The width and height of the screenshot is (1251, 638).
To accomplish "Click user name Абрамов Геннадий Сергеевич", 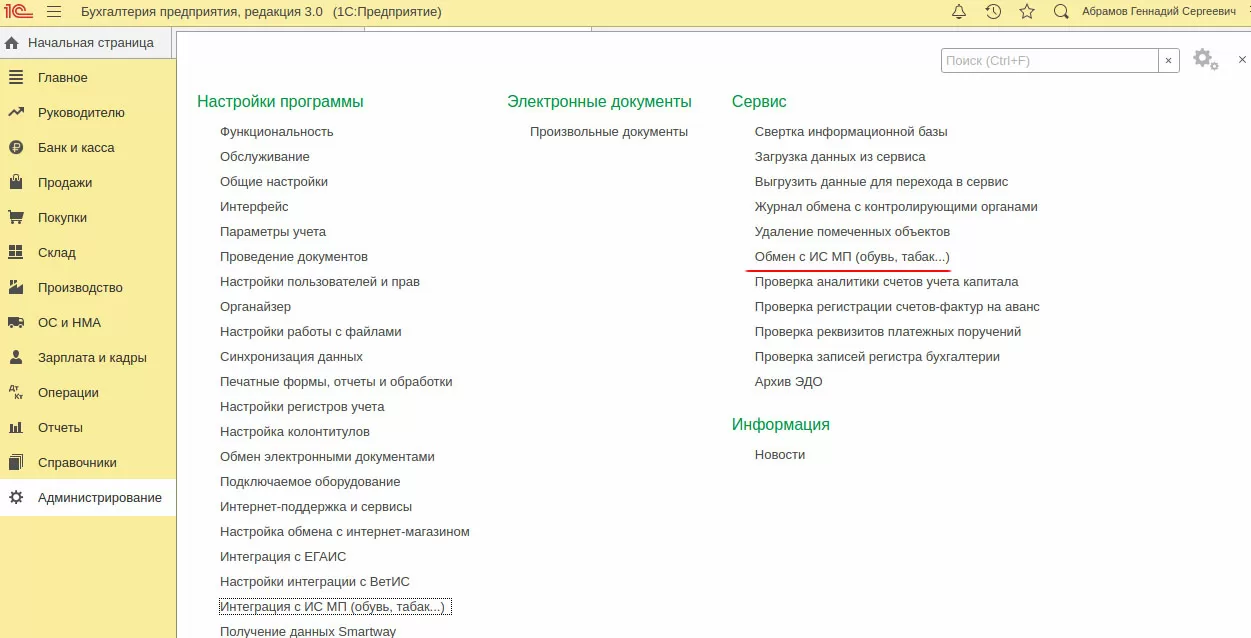I will pyautogui.click(x=1158, y=12).
